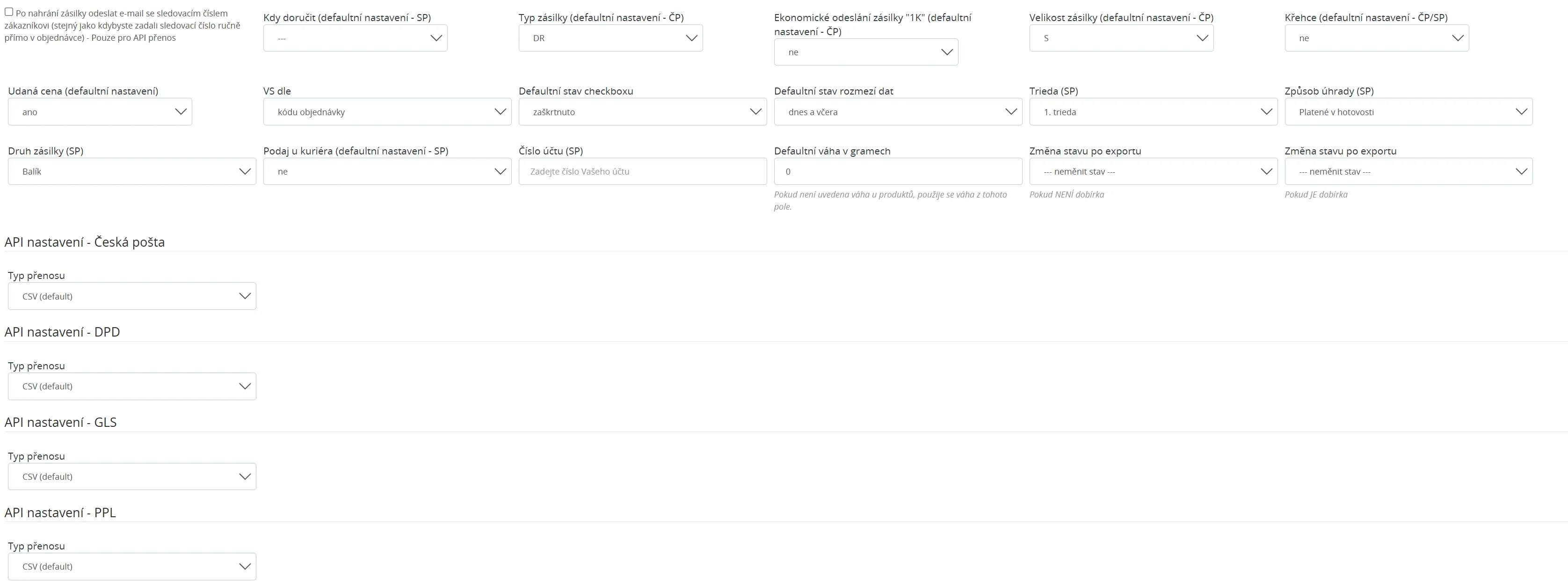Expand 'Defaultní stav rozmezí dat' dropdown
Screen dimensions: 1568x586
click(898, 112)
